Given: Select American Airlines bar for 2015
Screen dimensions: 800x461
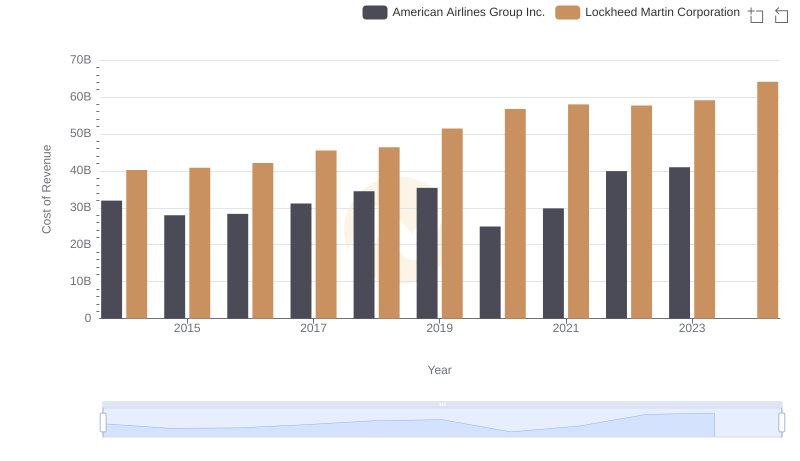Looking at the screenshot, I should [x=174, y=267].
